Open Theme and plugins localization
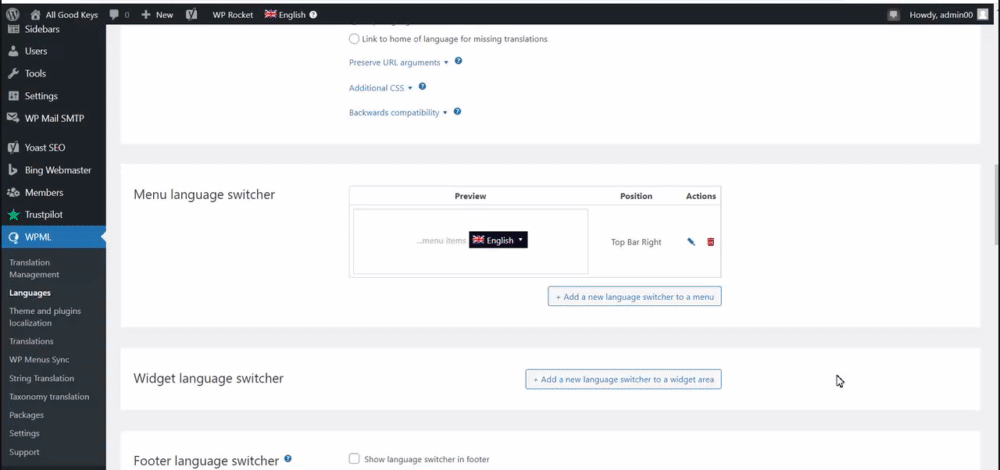The width and height of the screenshot is (1000, 470). click(x=45, y=317)
